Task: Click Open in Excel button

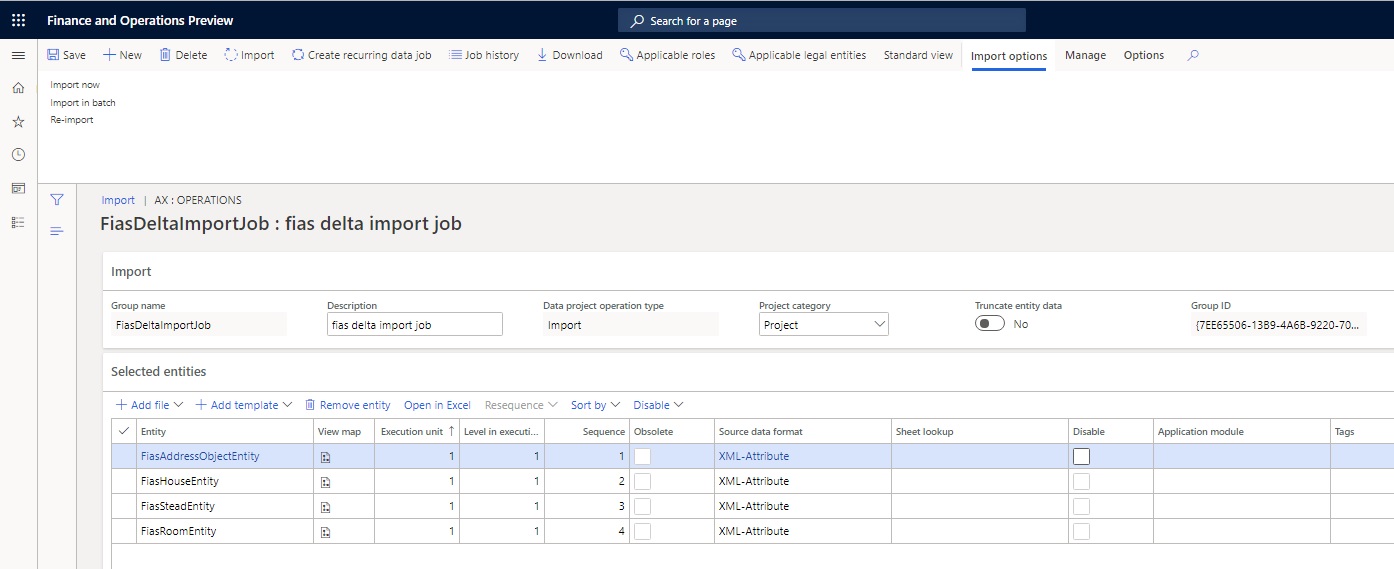Action: 437,405
